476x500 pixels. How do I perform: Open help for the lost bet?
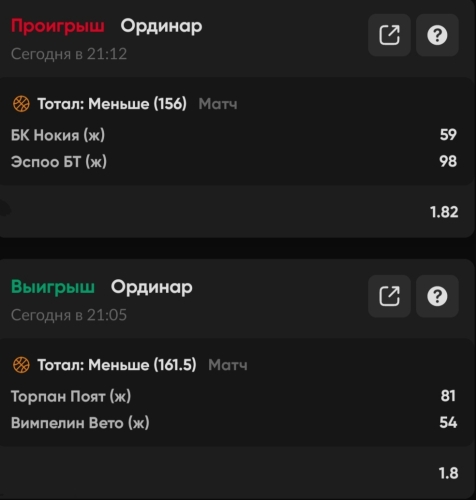pyautogui.click(x=437, y=35)
